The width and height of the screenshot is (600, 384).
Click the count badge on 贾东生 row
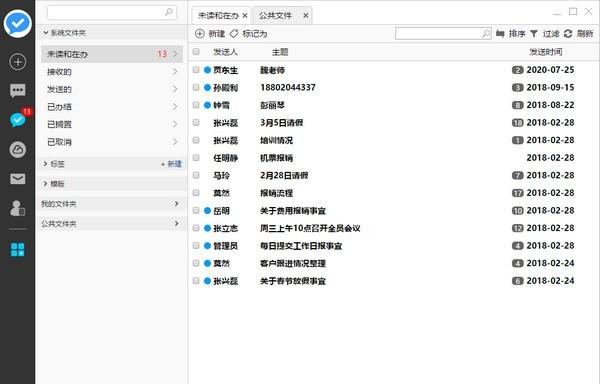click(517, 70)
